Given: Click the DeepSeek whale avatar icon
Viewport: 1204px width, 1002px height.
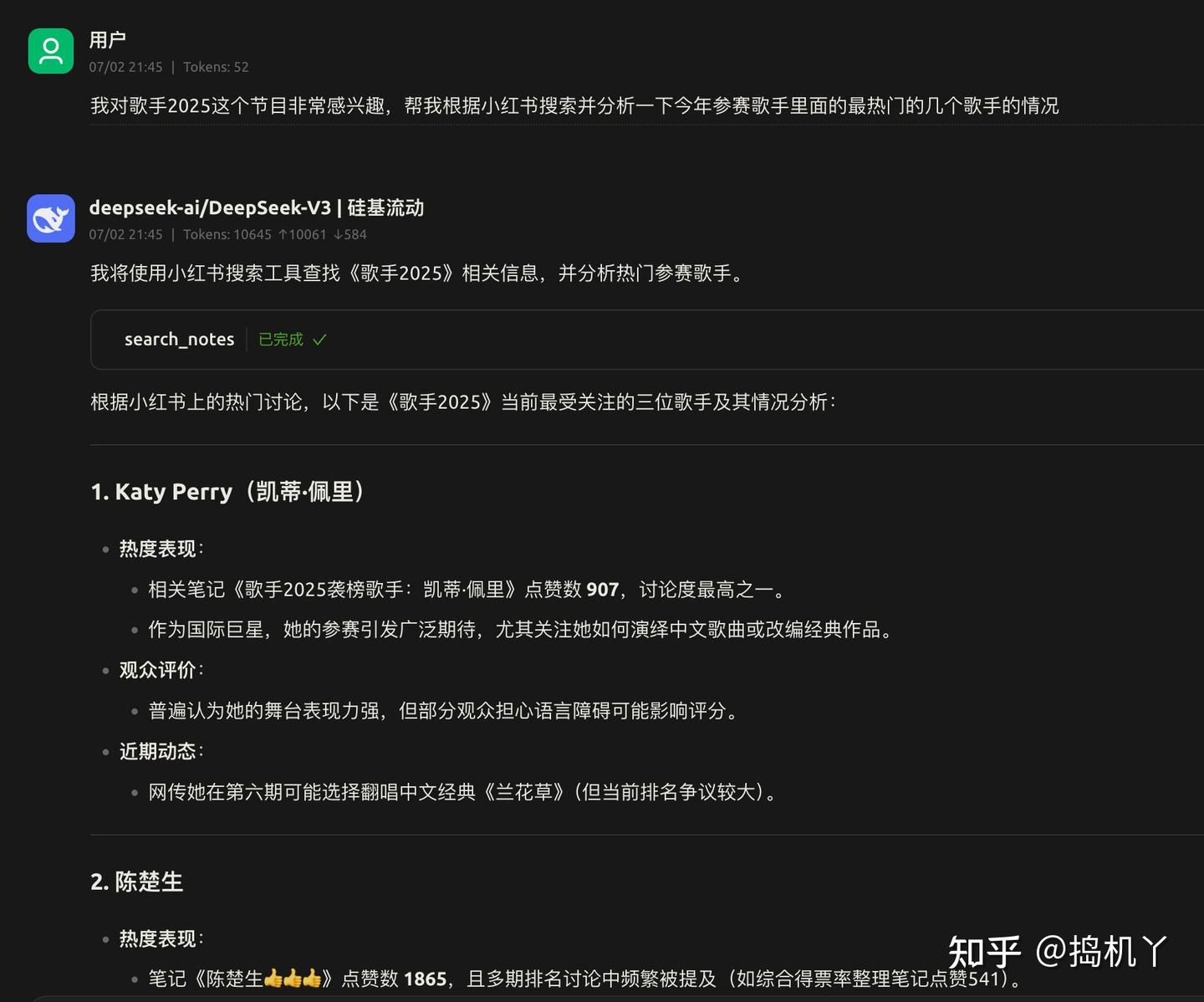Looking at the screenshot, I should point(51,218).
